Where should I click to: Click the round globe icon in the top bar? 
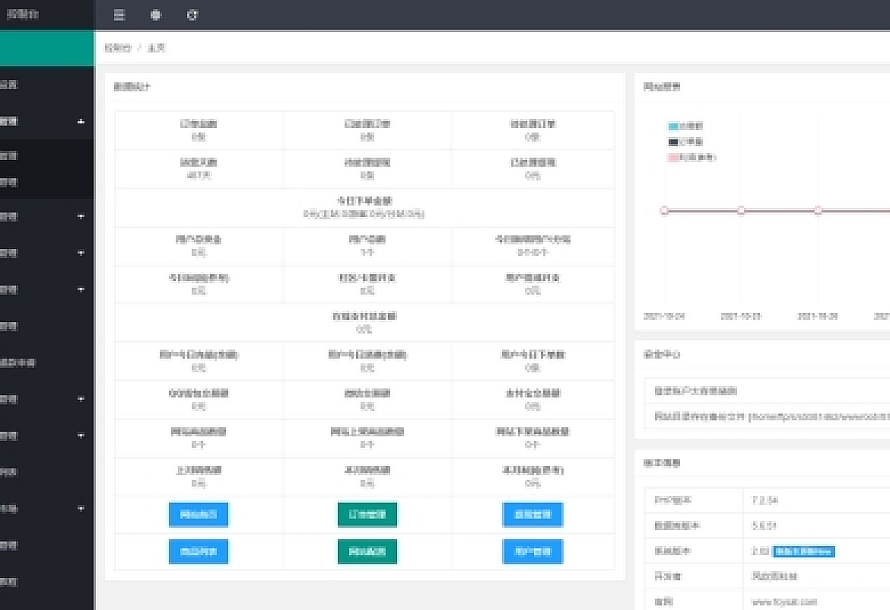pos(156,15)
